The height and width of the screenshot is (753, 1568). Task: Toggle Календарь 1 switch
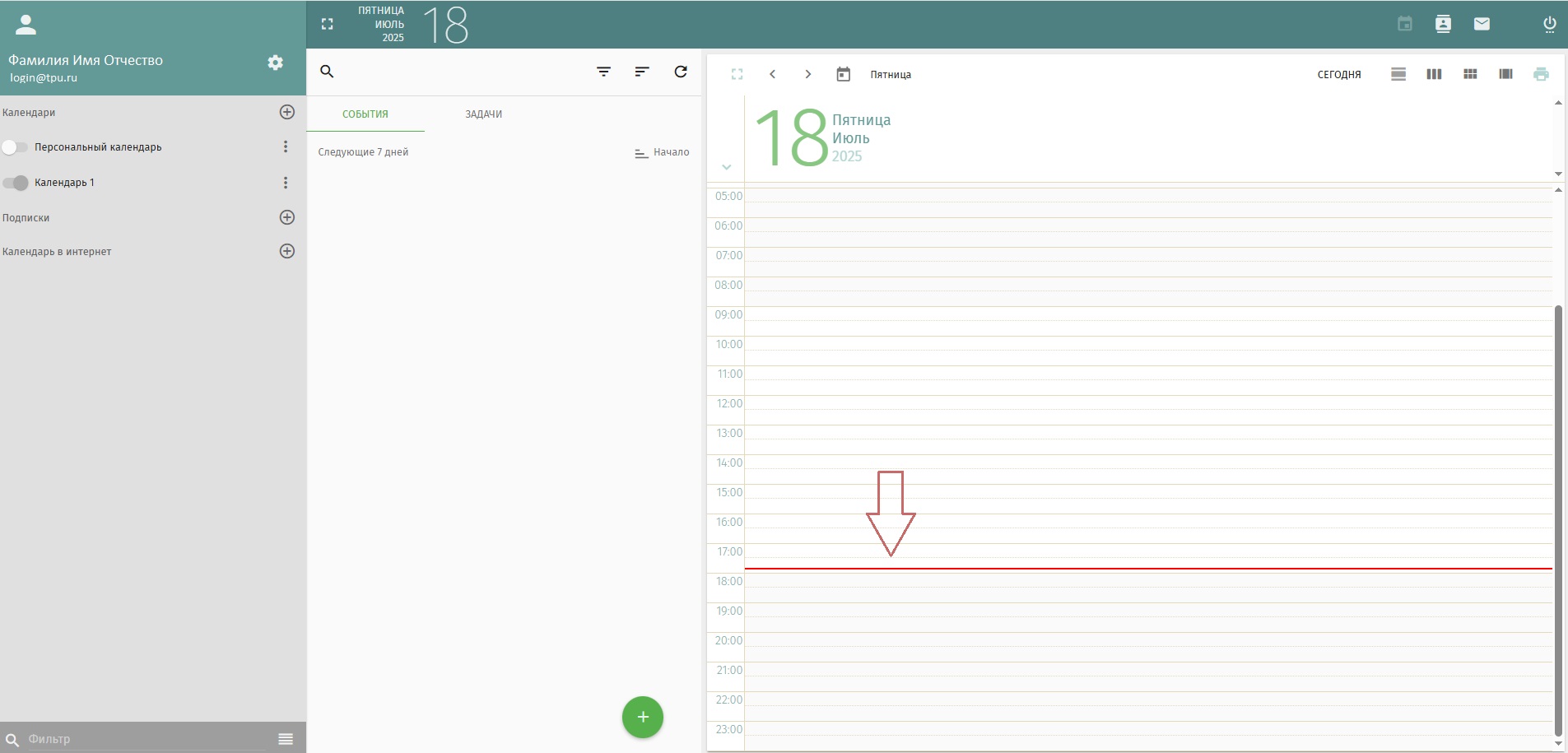[15, 183]
